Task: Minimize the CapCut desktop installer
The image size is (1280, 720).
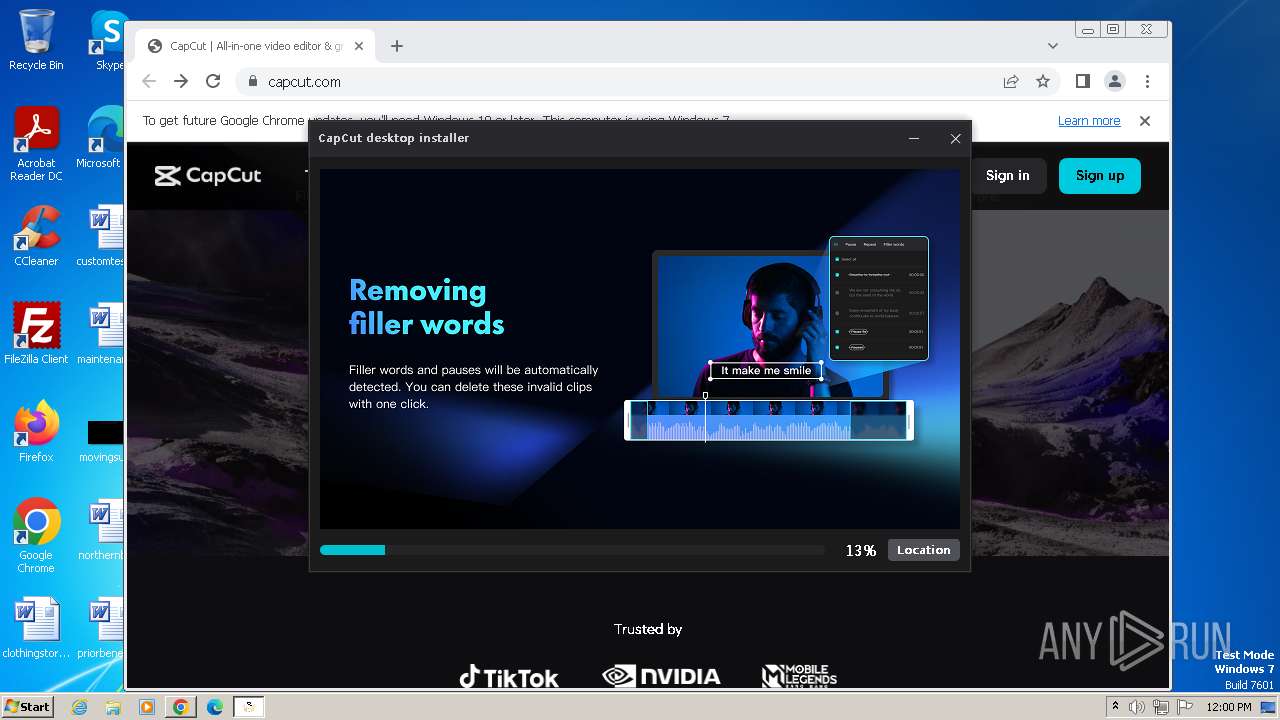Action: pyautogui.click(x=914, y=139)
